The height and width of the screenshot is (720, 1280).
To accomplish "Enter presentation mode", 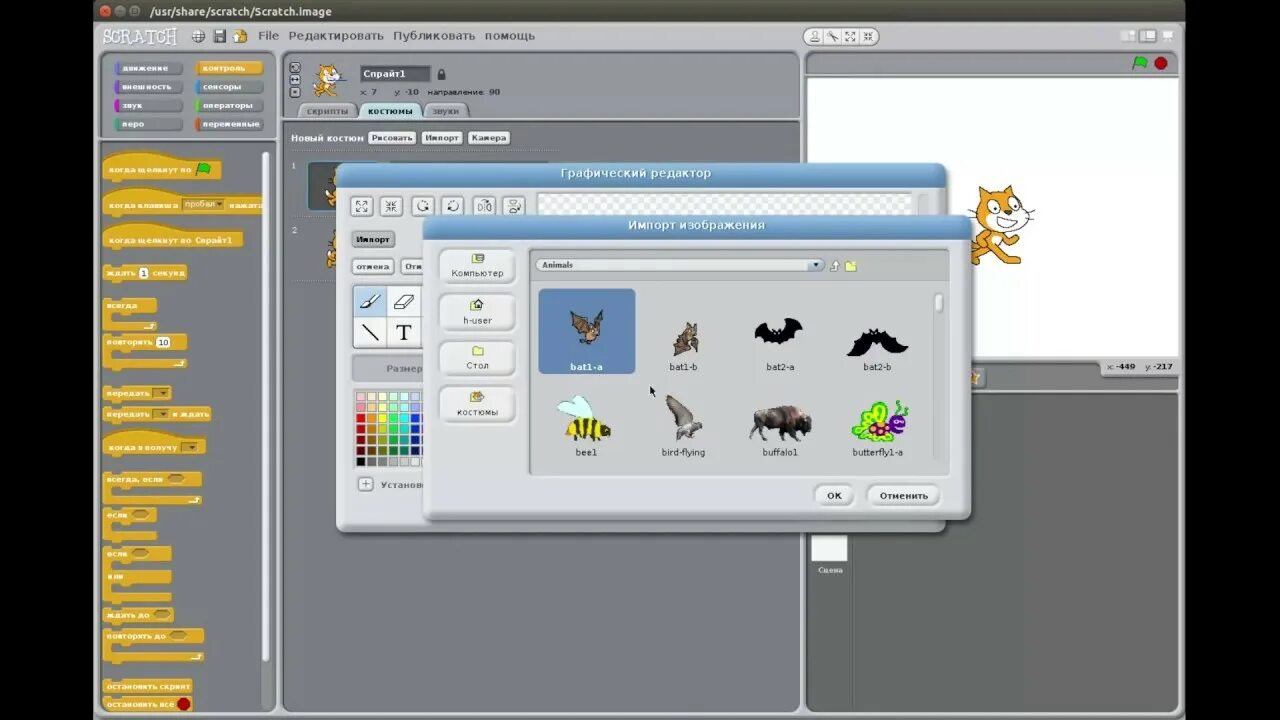I will pyautogui.click(x=1169, y=36).
